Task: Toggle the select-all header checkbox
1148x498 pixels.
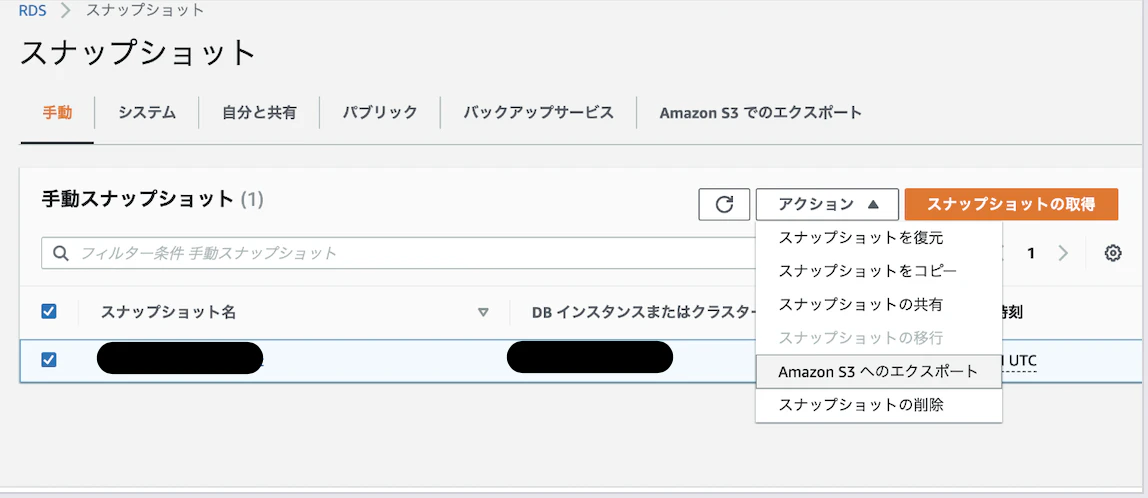Action: (x=48, y=312)
